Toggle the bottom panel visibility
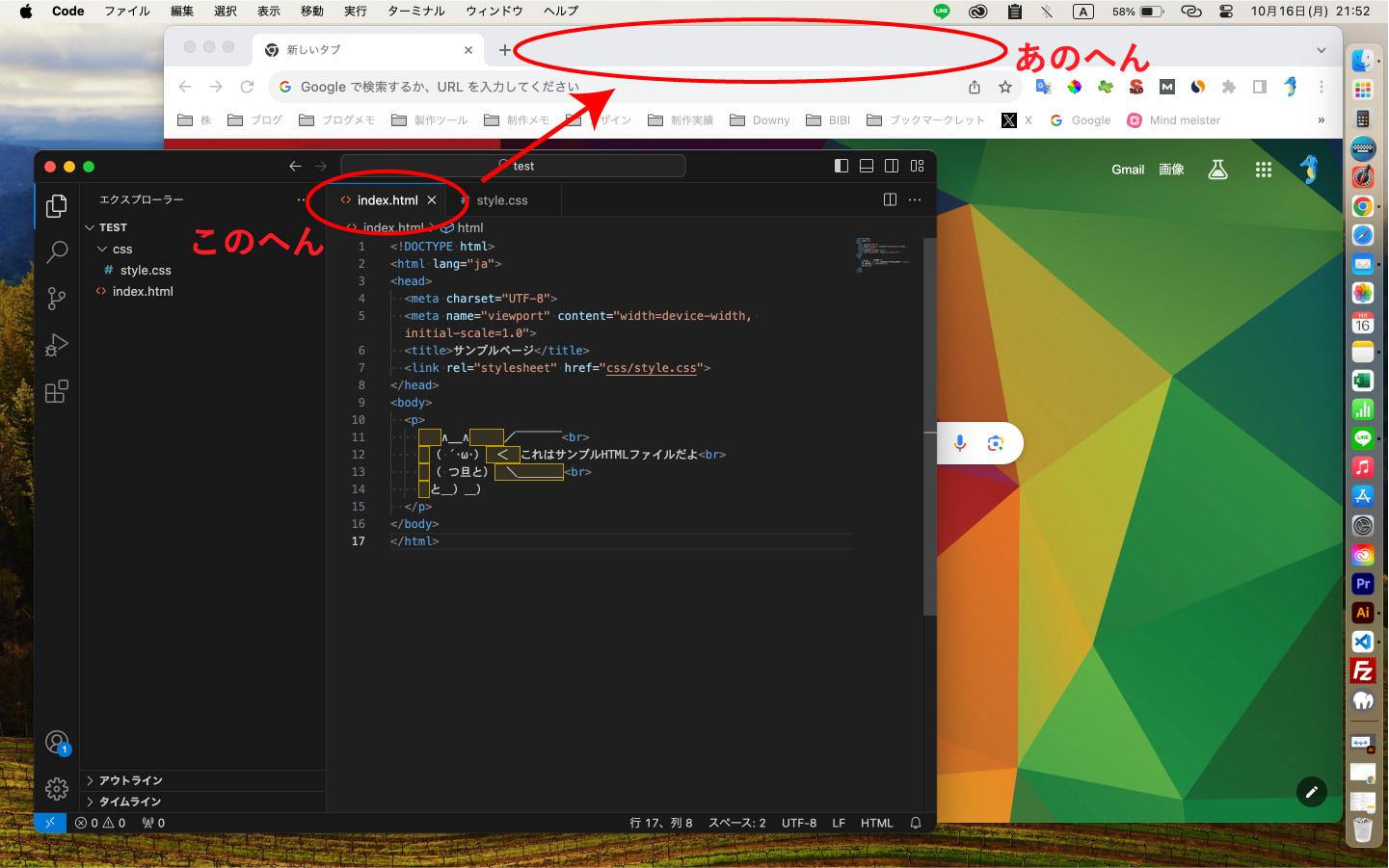 coord(867,166)
